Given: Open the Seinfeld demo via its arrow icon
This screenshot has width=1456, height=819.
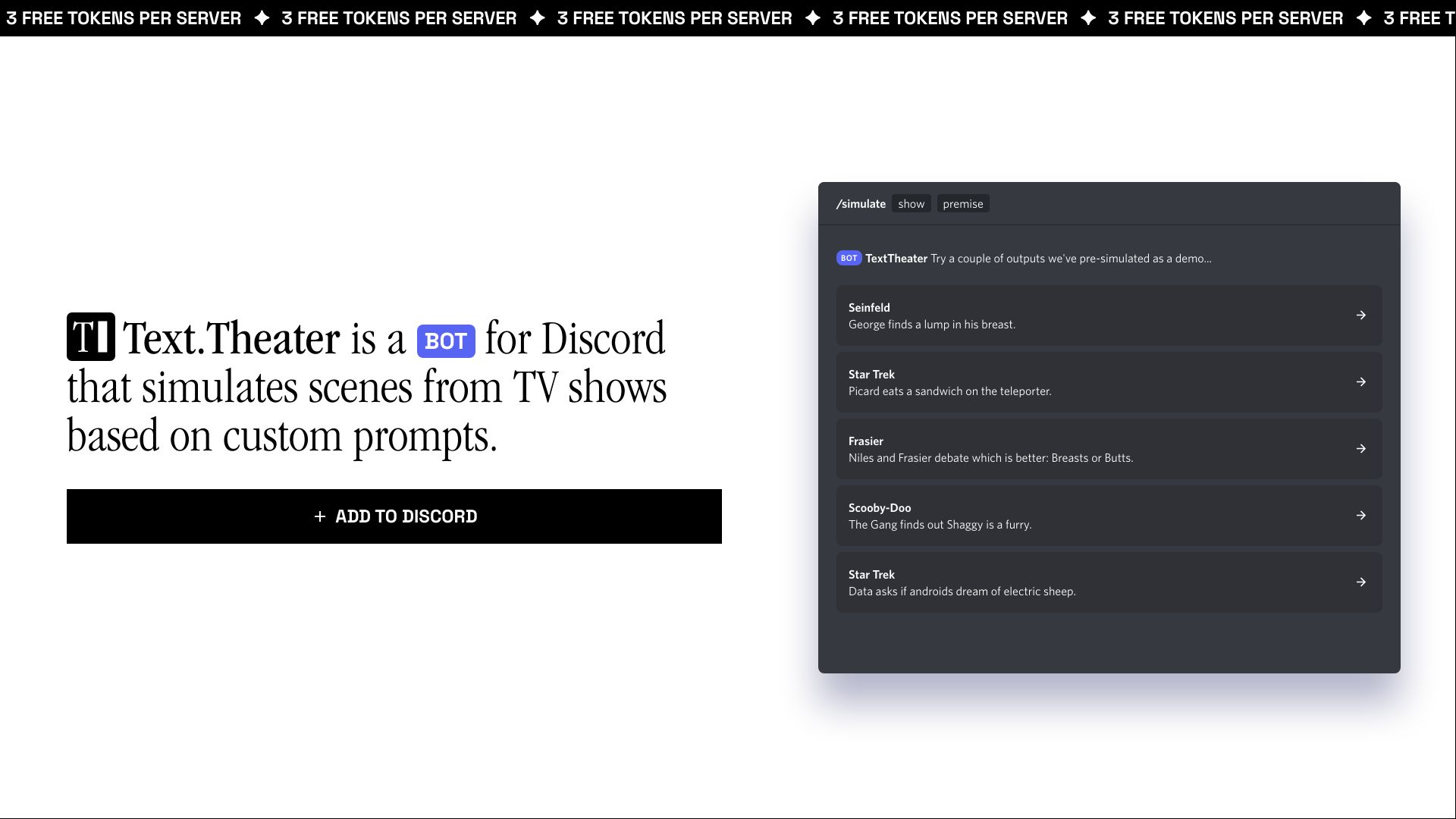Looking at the screenshot, I should (x=1361, y=315).
